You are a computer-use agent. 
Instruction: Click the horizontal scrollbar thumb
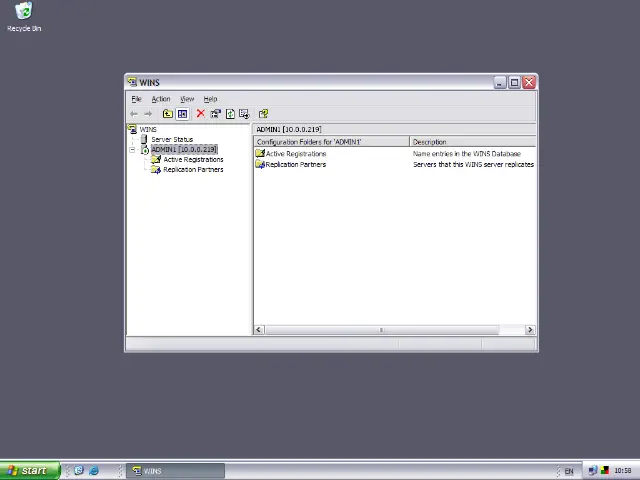(x=382, y=329)
